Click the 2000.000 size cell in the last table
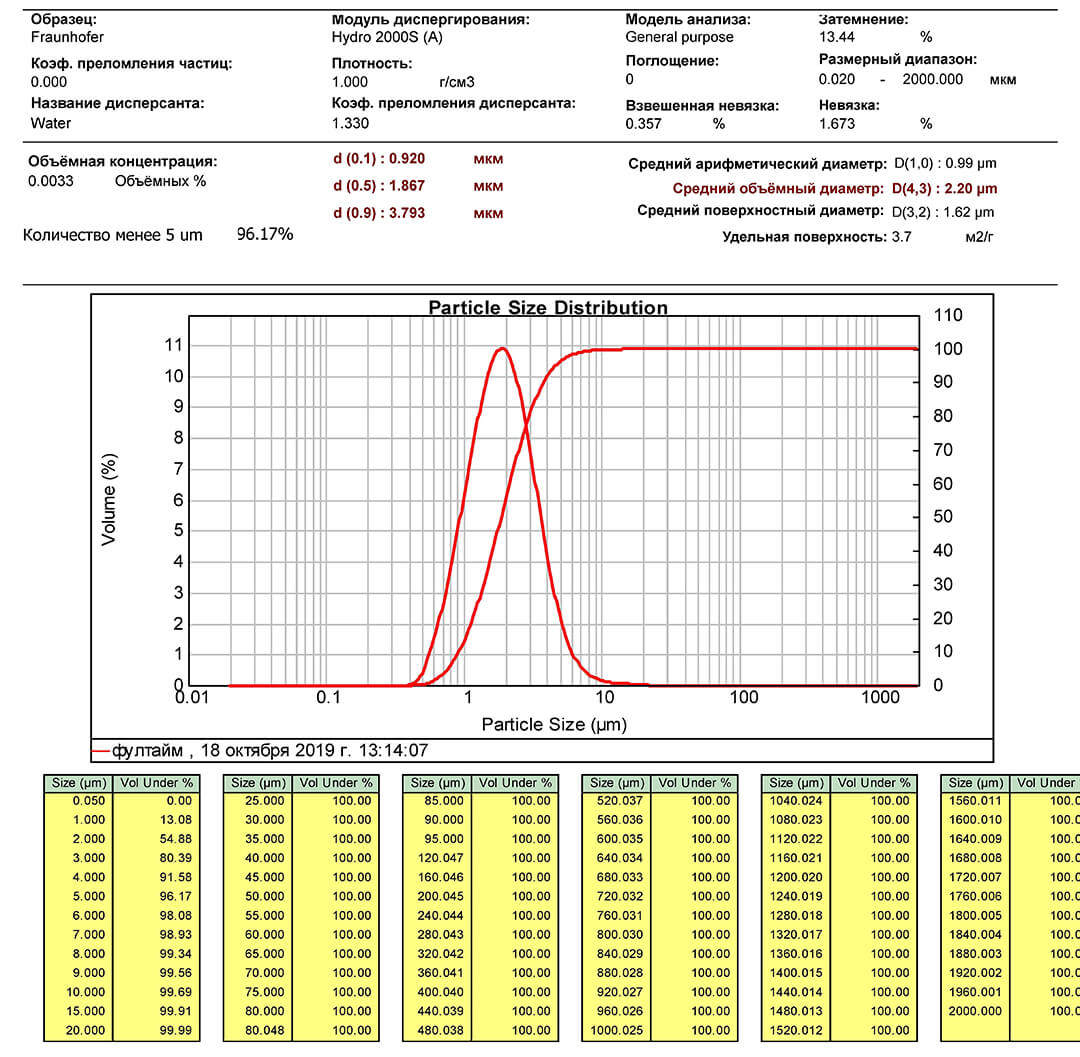The height and width of the screenshot is (1057, 1080). pos(975,1011)
